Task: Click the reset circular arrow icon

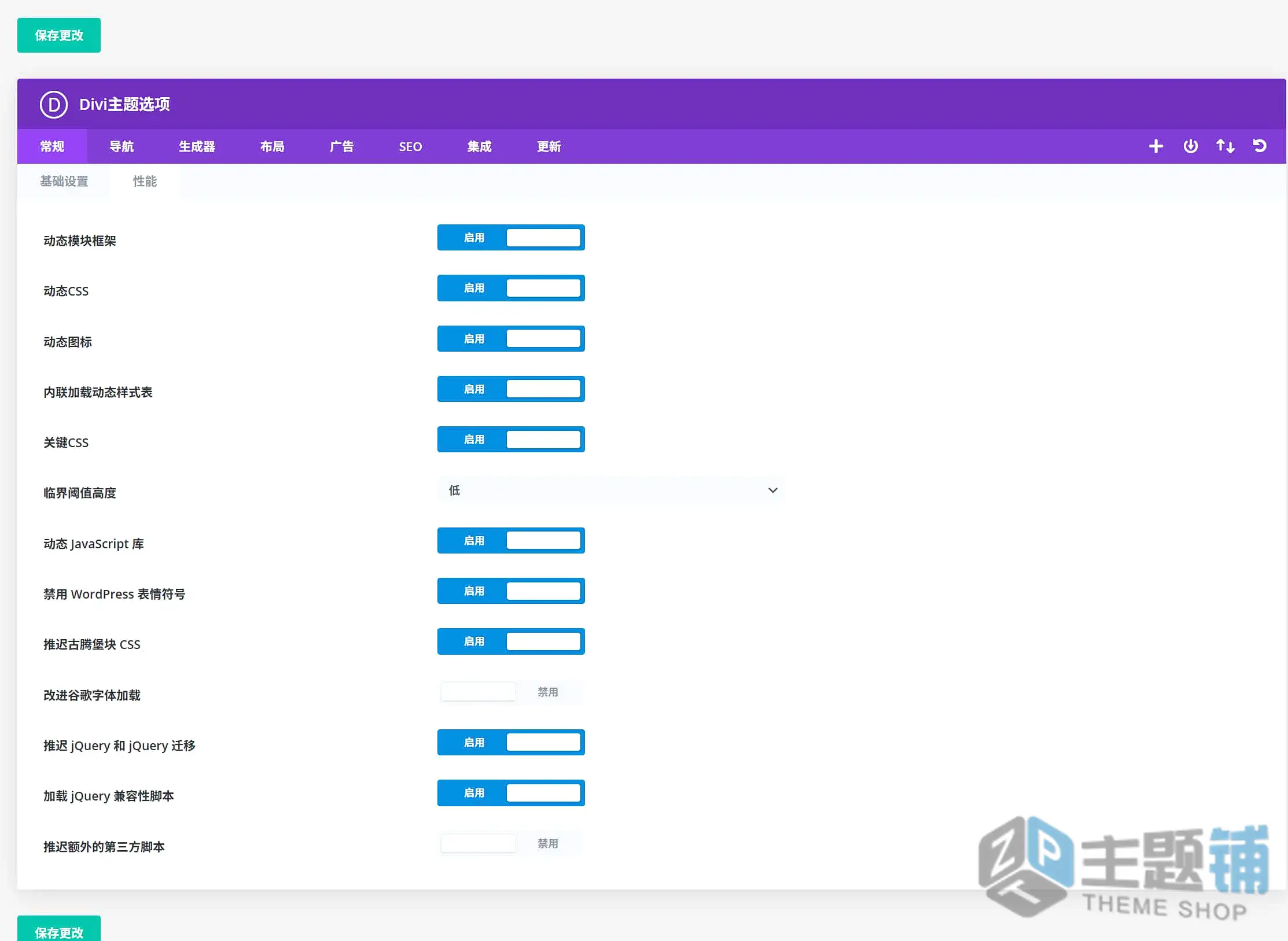Action: click(x=1260, y=146)
